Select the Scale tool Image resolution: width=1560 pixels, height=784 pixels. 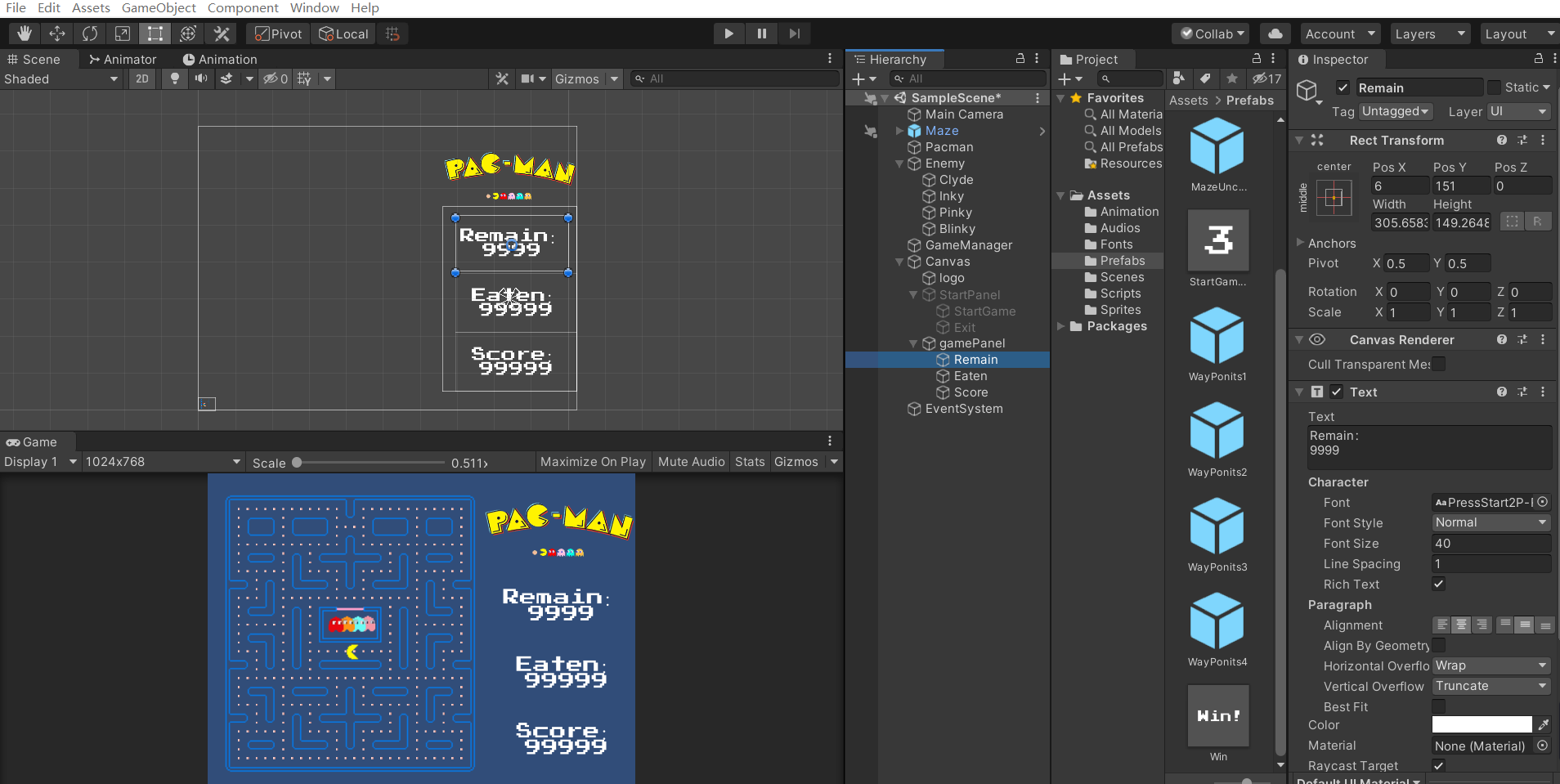tap(123, 34)
